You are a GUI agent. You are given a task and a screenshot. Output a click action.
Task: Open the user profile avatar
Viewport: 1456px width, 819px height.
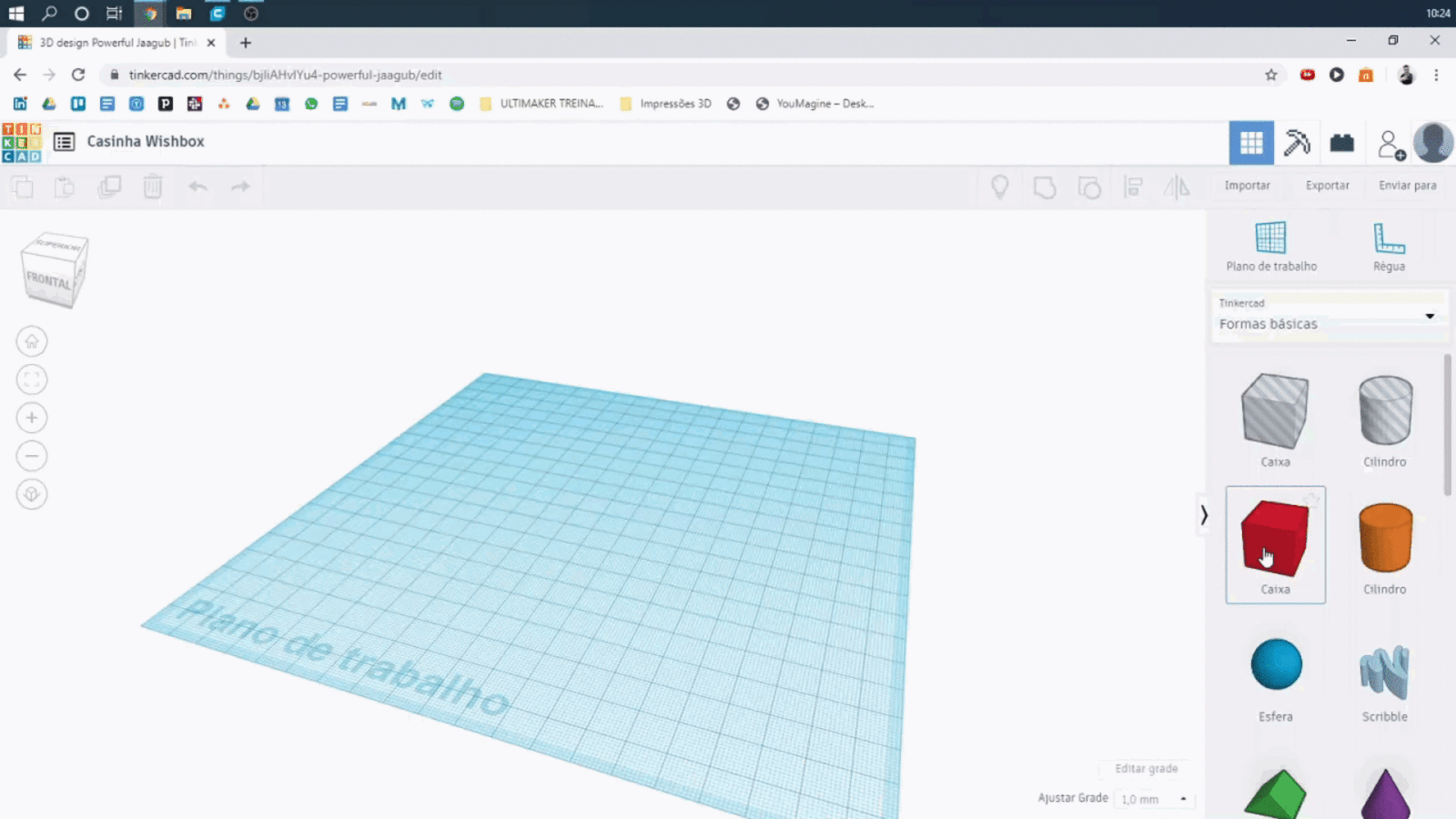coord(1433,143)
